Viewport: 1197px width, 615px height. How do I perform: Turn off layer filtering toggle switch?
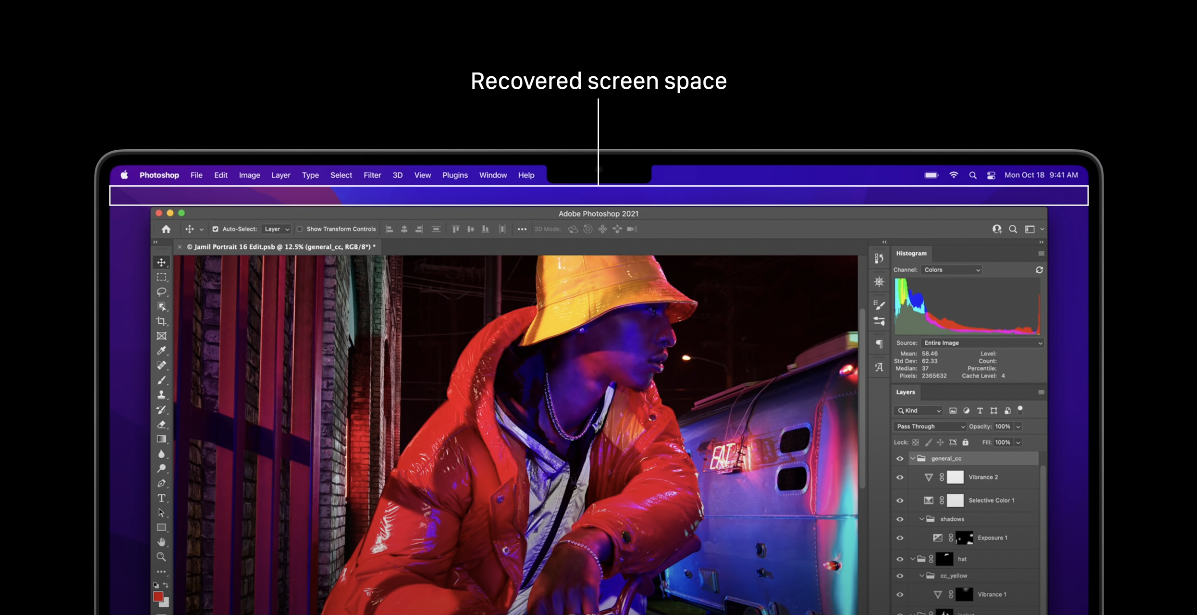point(1020,410)
